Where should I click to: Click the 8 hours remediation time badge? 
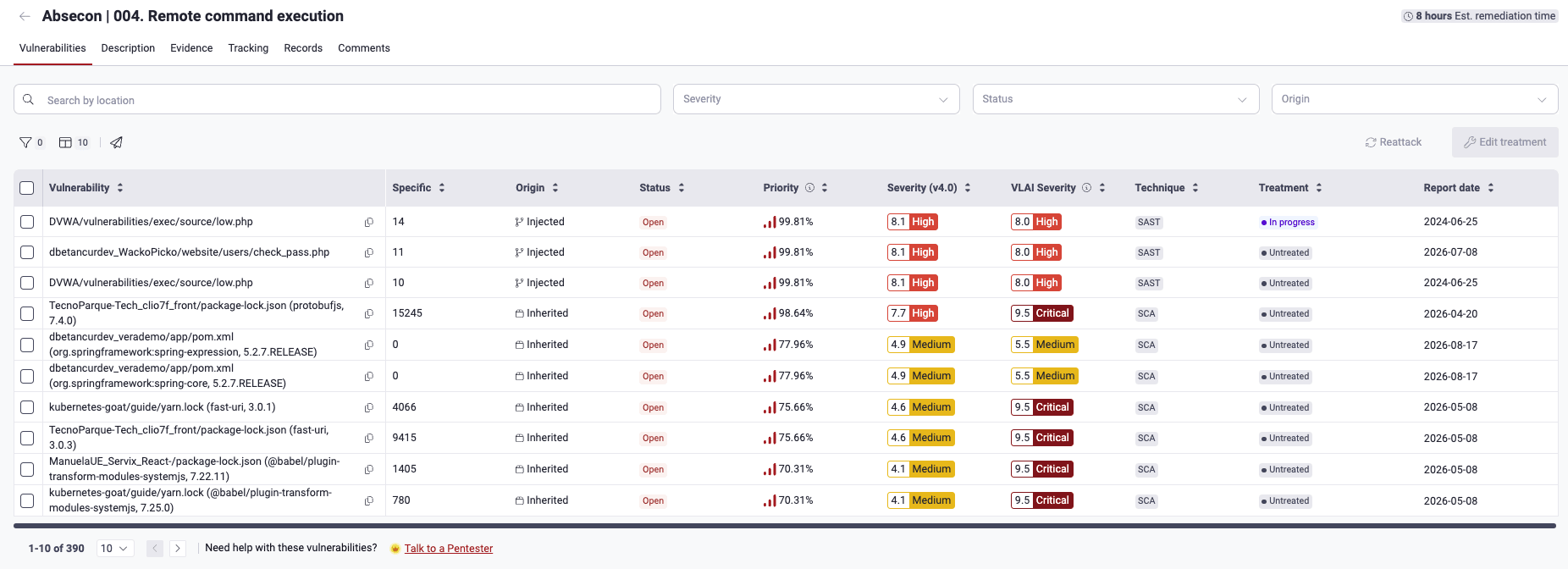1479,16
